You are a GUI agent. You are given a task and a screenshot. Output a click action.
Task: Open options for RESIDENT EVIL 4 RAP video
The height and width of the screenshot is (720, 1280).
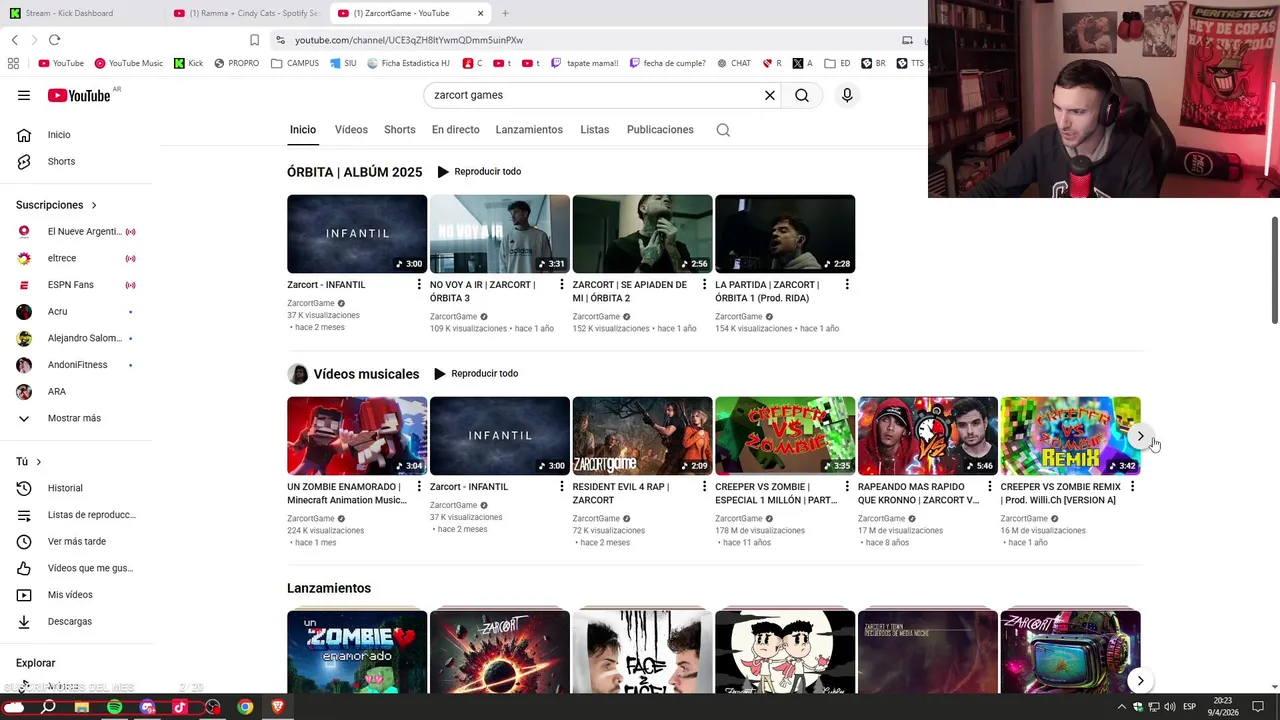(704, 487)
